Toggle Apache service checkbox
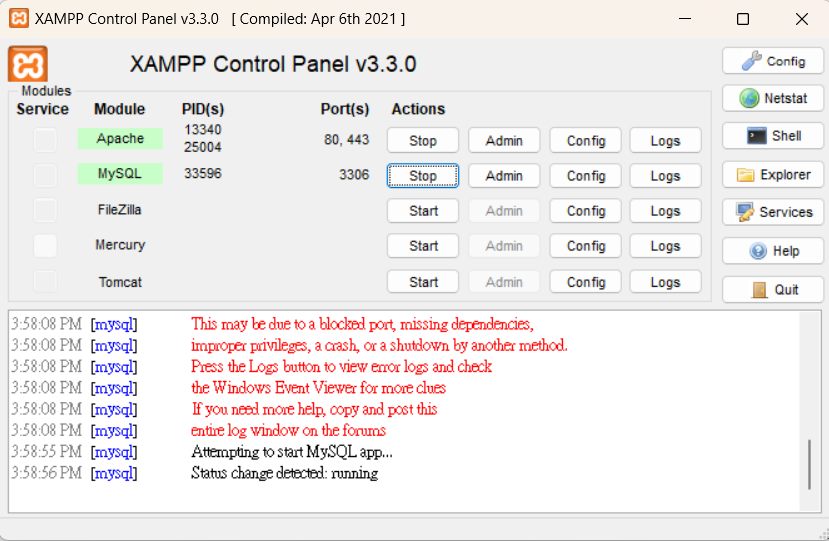Image resolution: width=829 pixels, height=541 pixels. click(45, 140)
